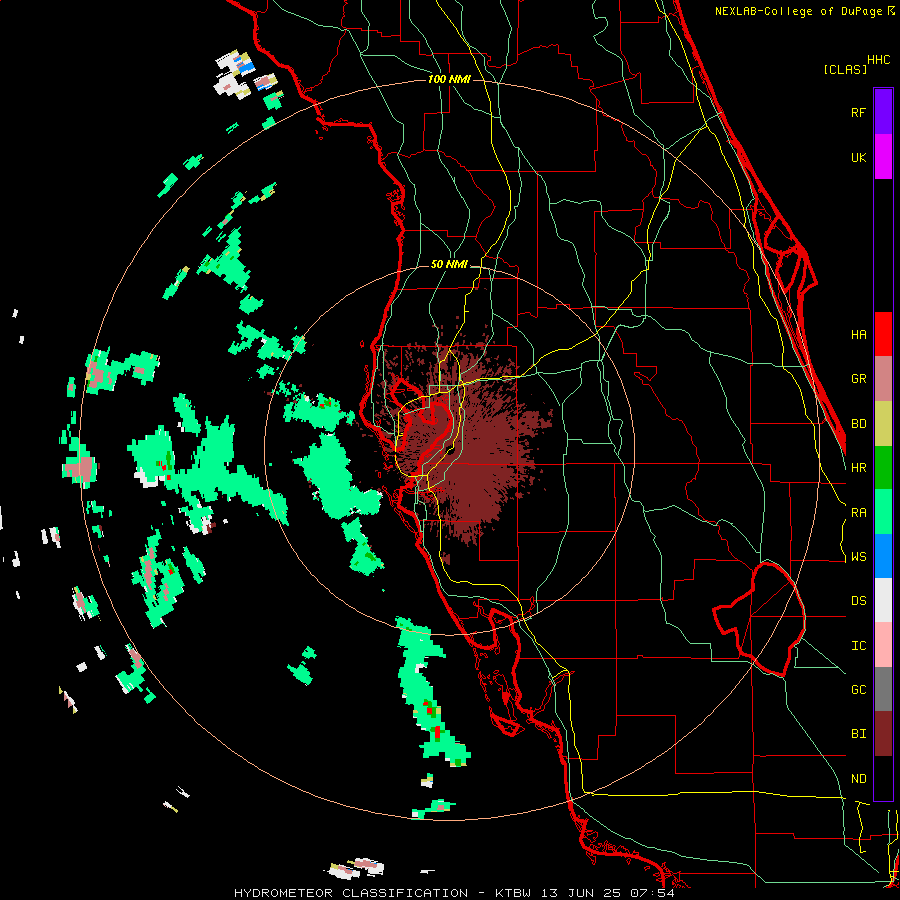Click the WS blue legend swatch

[x=883, y=556]
